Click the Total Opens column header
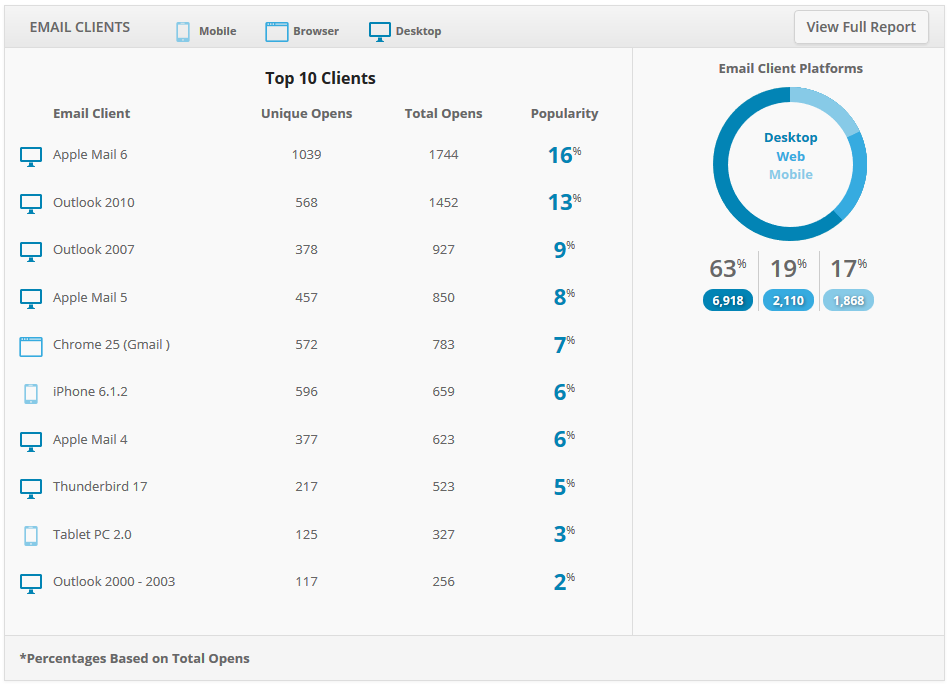This screenshot has width=948, height=690. 443,114
